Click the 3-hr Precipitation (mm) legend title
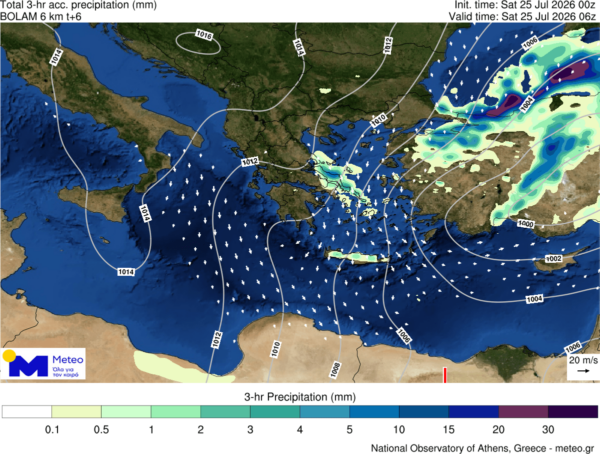 [300, 397]
